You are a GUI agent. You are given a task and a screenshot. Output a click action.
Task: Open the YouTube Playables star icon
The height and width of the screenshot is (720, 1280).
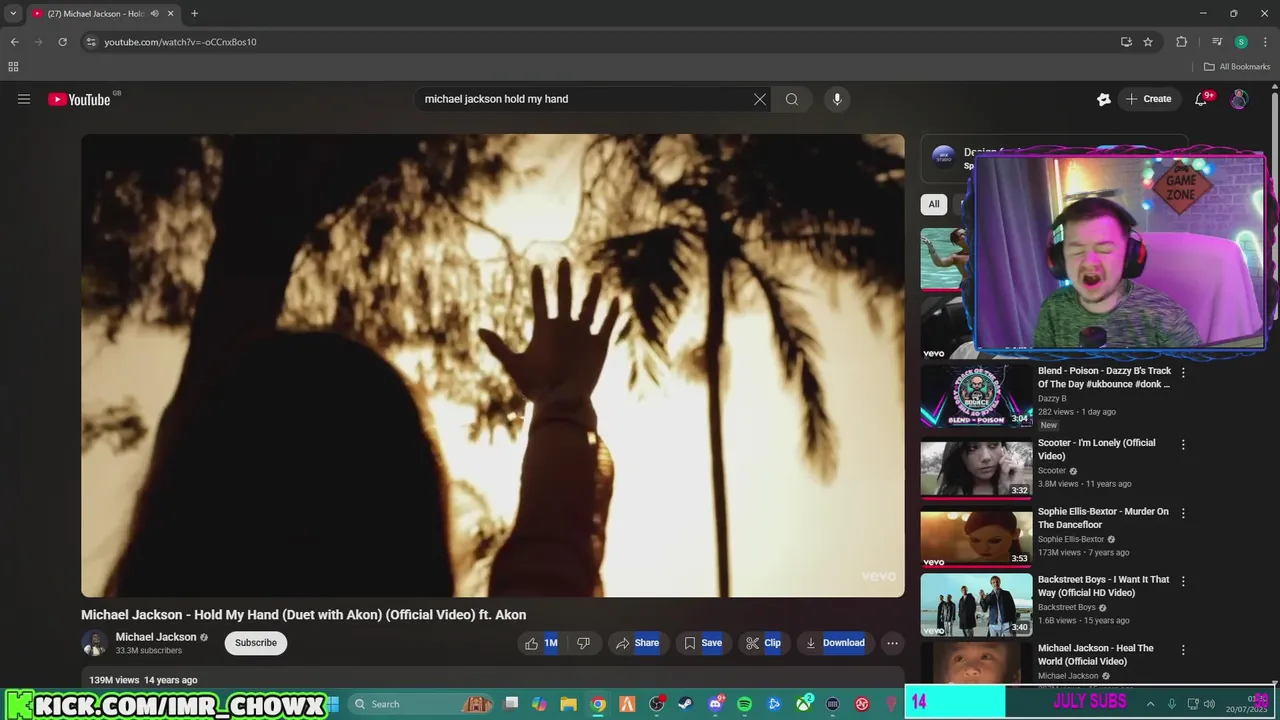coord(1104,99)
